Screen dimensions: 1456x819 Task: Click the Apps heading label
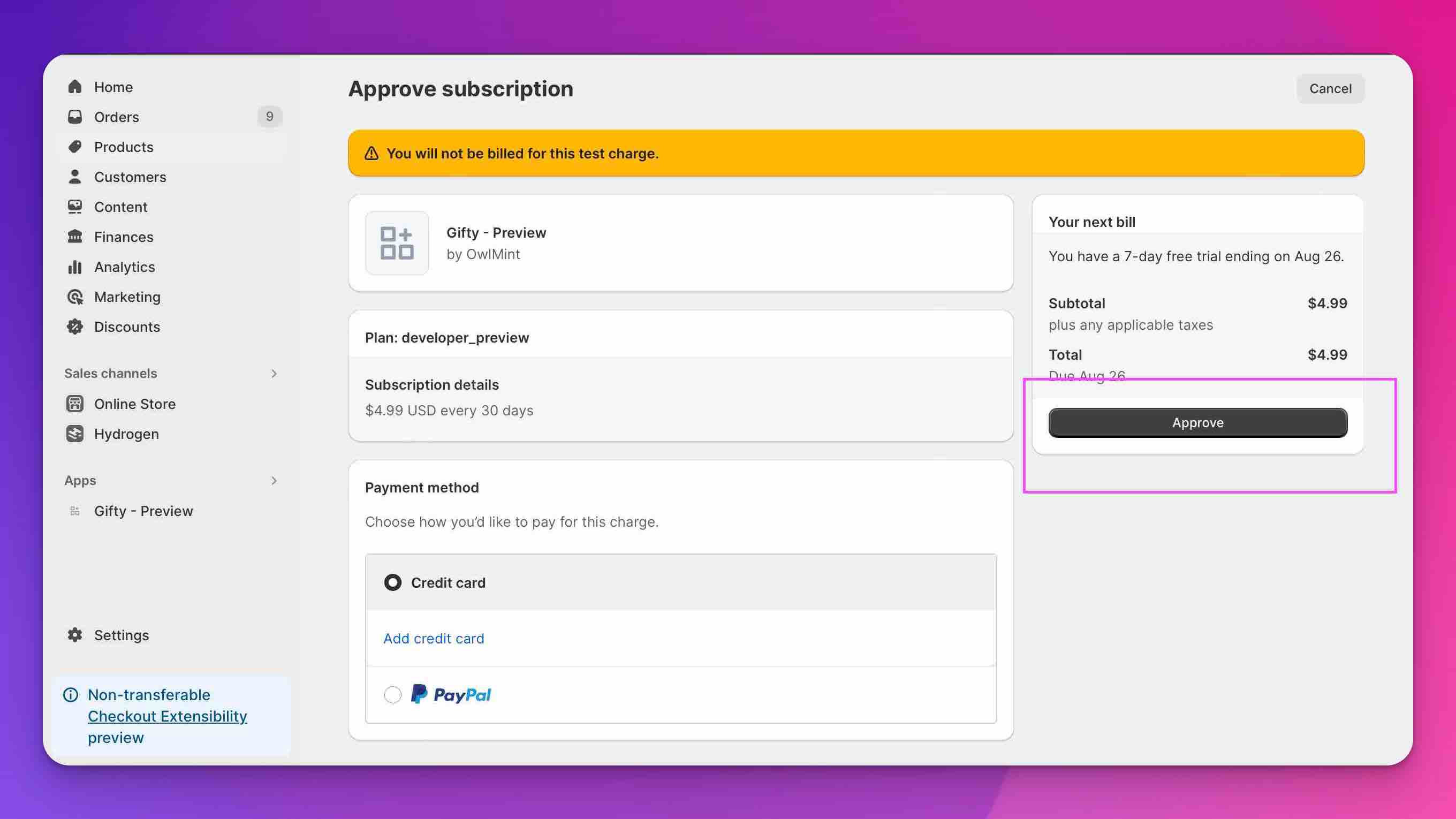click(x=80, y=481)
